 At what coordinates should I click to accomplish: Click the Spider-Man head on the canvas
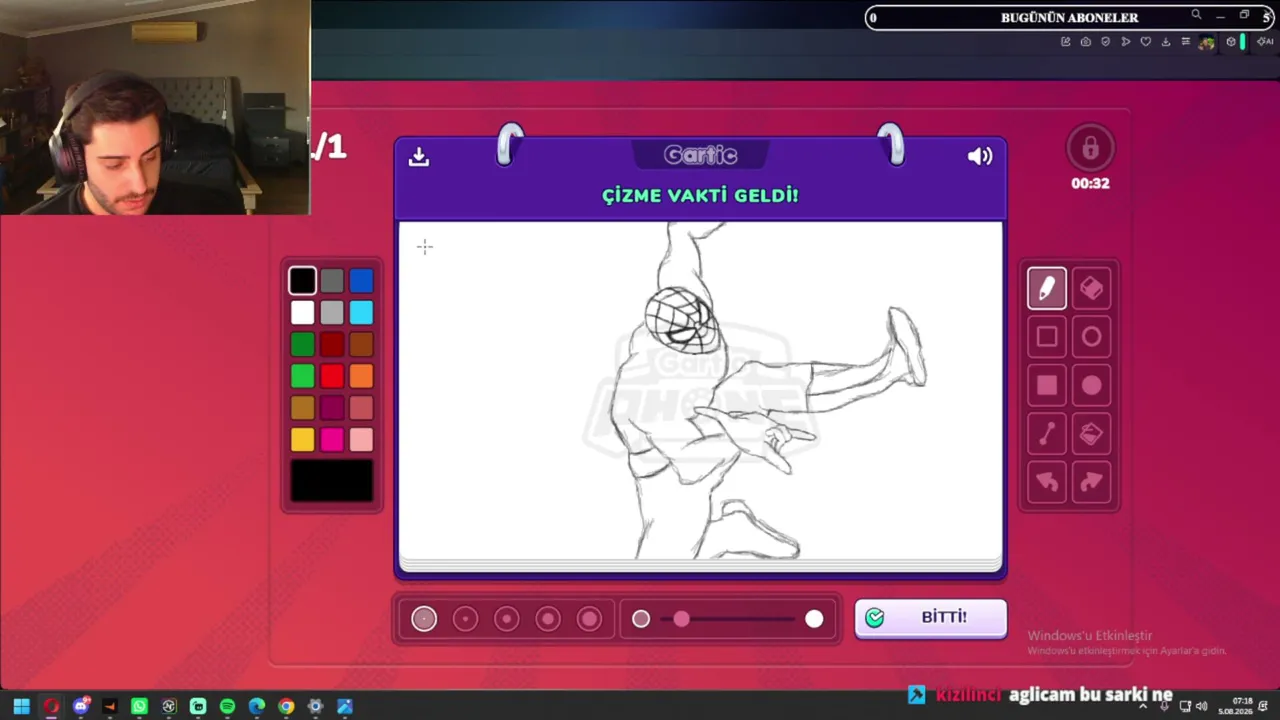(681, 319)
